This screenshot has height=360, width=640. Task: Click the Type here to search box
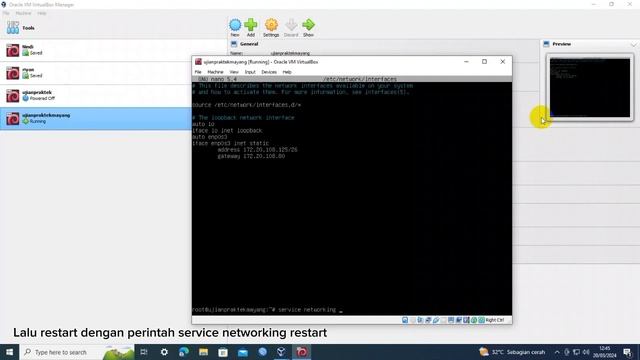point(77,352)
